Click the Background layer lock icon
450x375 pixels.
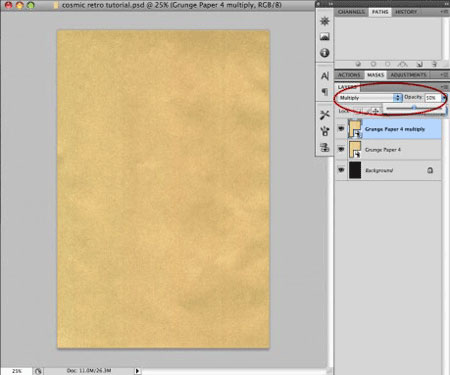tap(430, 170)
